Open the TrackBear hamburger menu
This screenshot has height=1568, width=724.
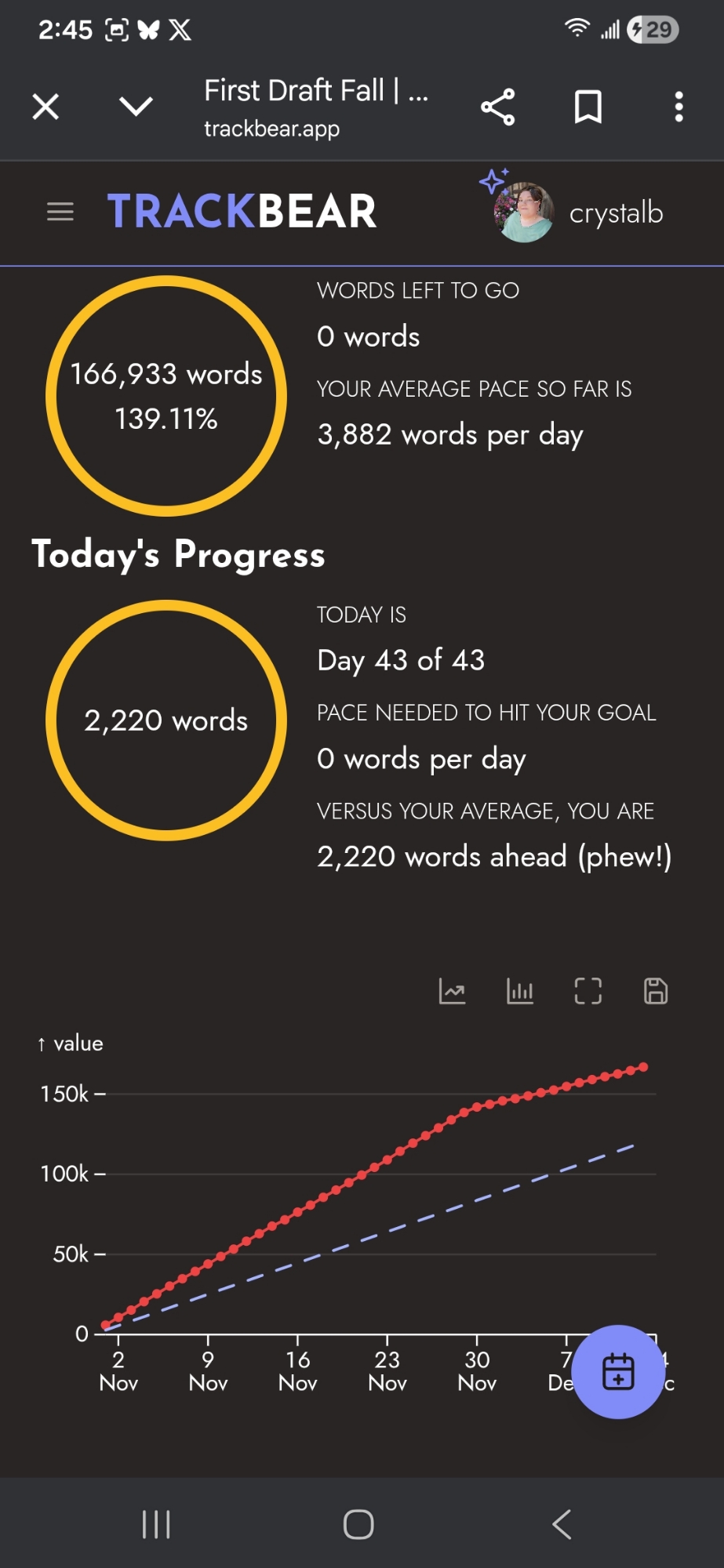60,212
